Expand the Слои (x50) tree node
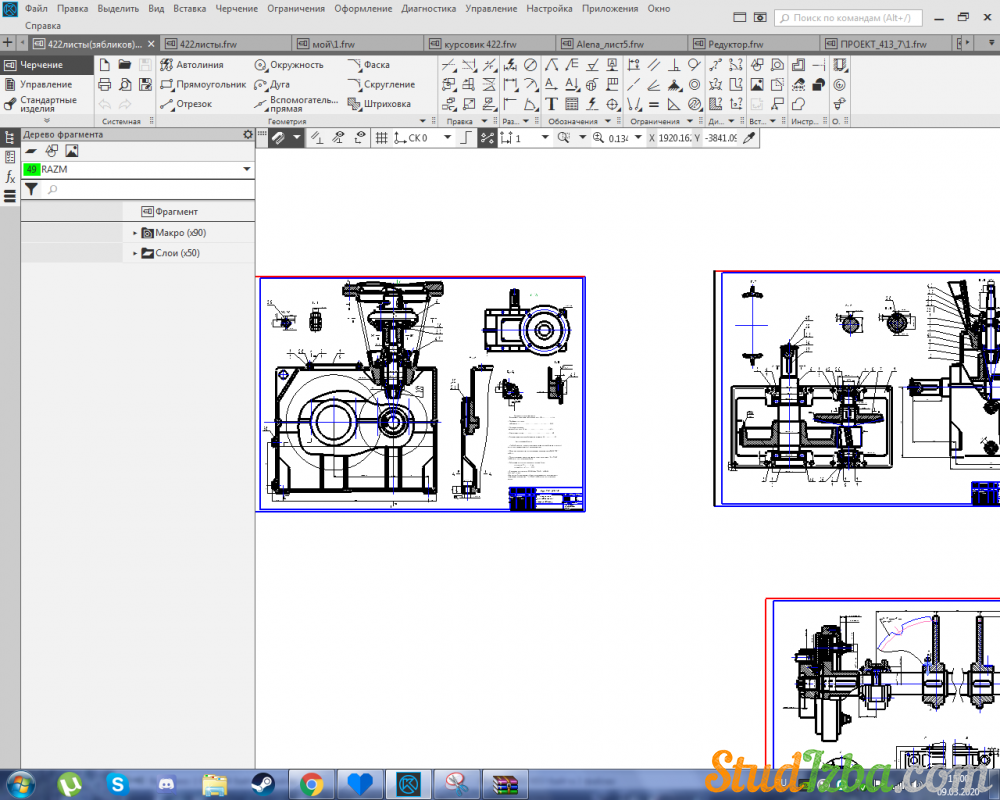Screen dimensions: 1000x800 135,254
